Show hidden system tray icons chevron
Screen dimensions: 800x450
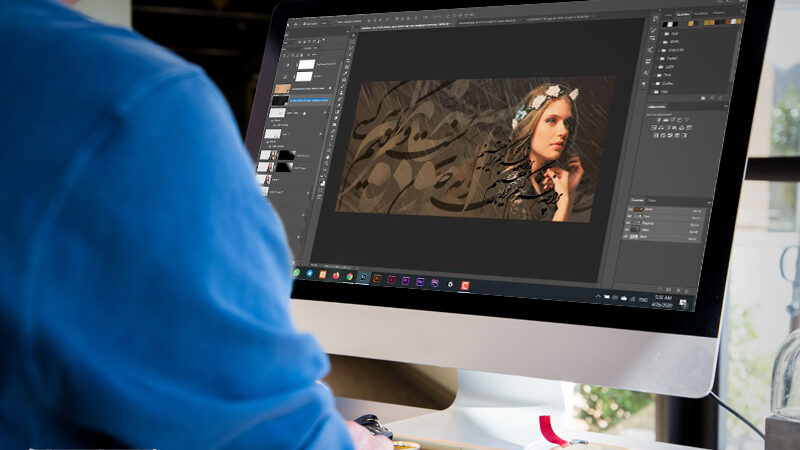(598, 295)
